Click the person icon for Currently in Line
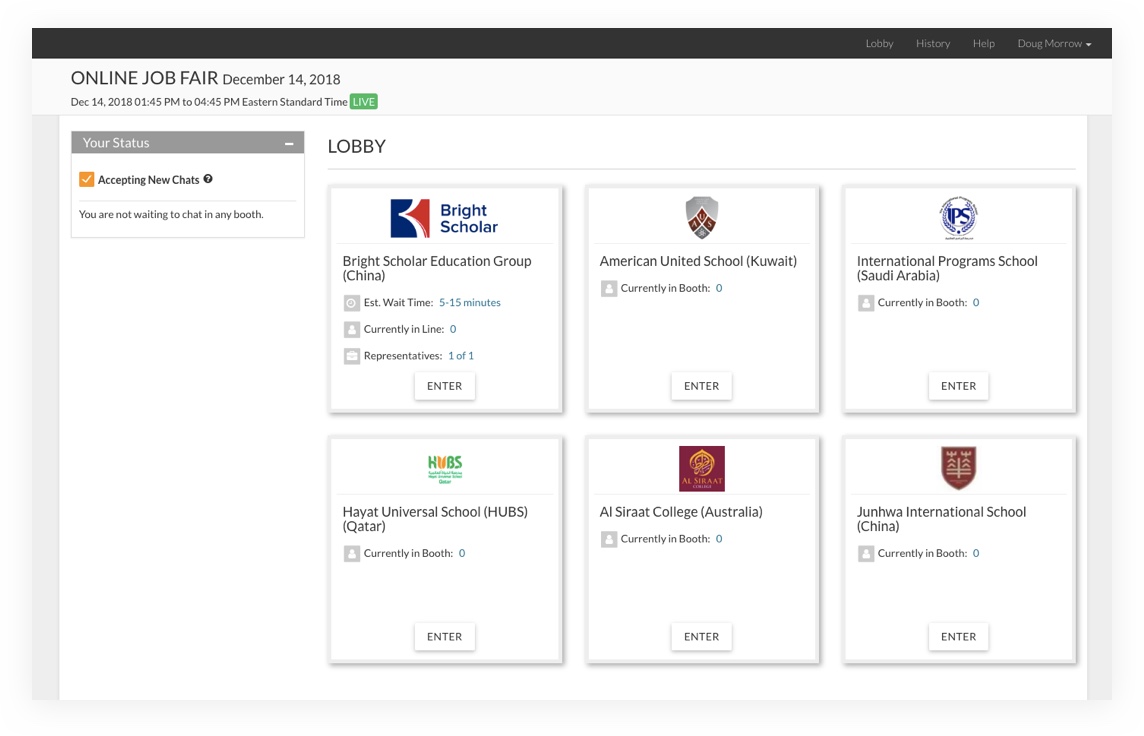 tap(352, 329)
